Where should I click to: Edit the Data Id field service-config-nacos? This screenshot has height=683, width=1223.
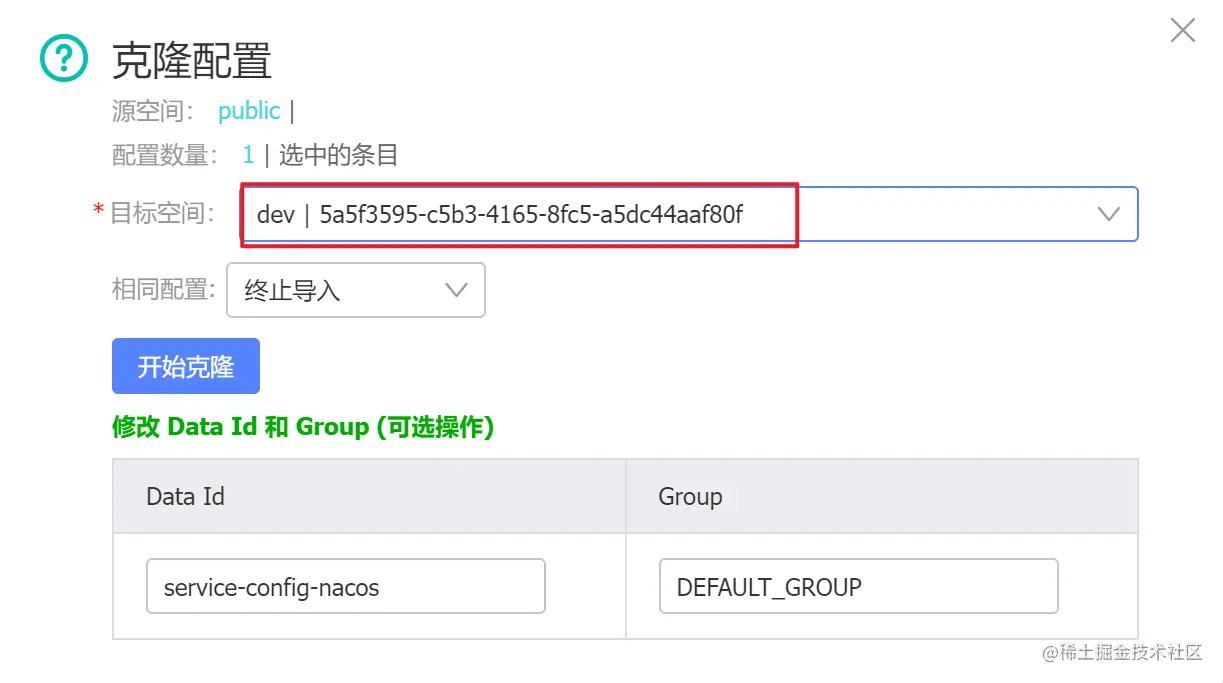(x=346, y=586)
